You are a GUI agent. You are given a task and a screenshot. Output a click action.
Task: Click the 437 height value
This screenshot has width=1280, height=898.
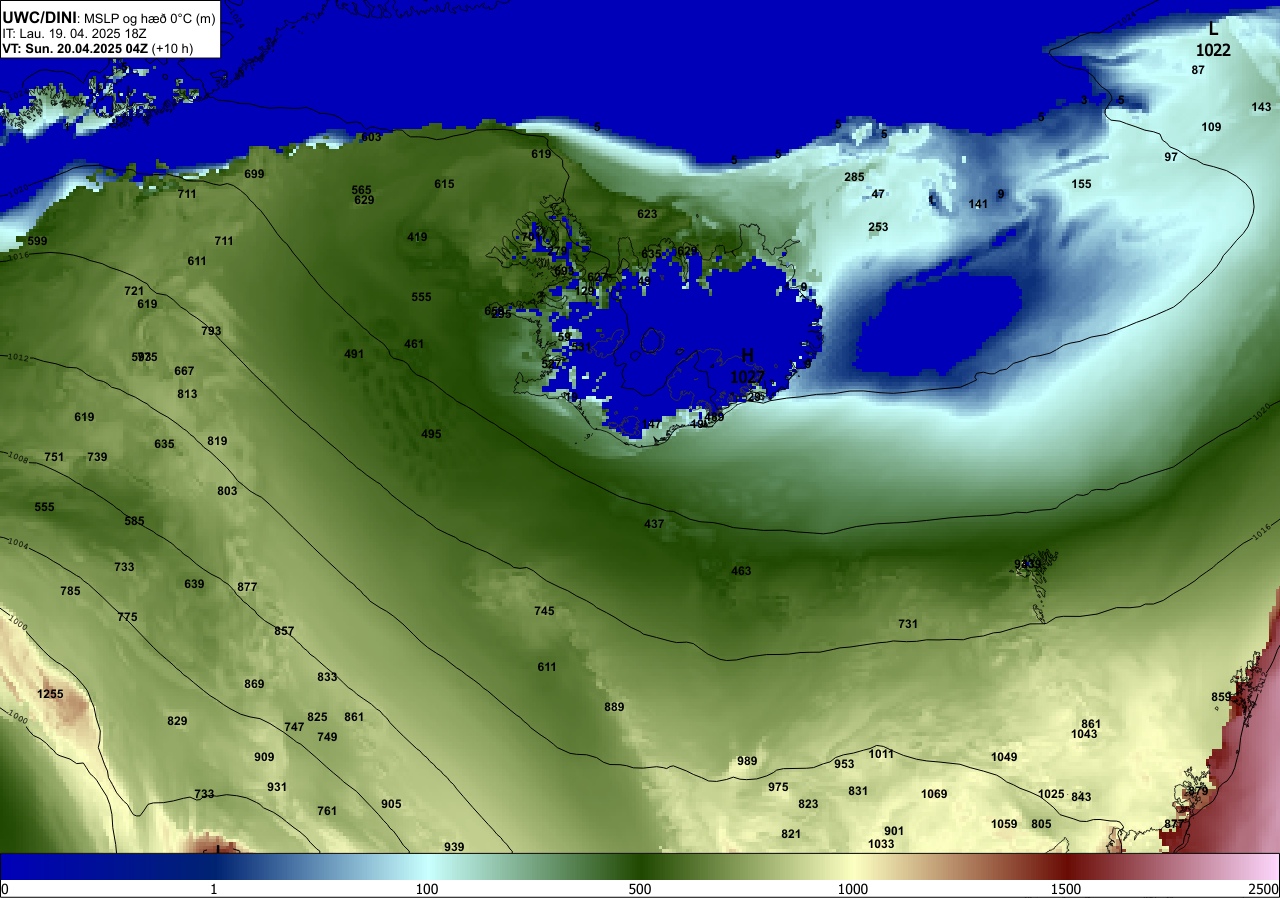coord(654,524)
